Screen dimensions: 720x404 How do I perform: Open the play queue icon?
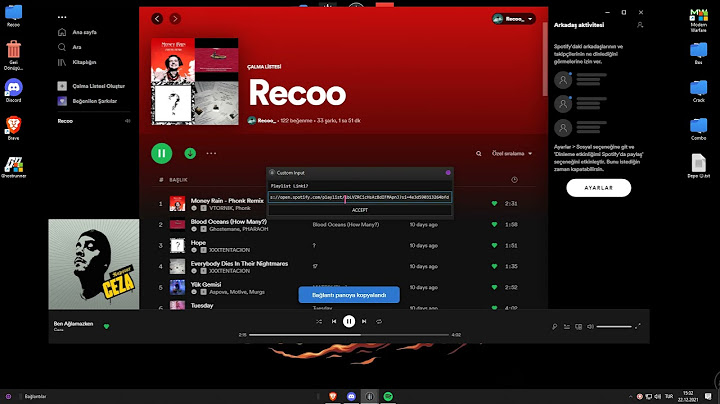pyautogui.click(x=567, y=326)
